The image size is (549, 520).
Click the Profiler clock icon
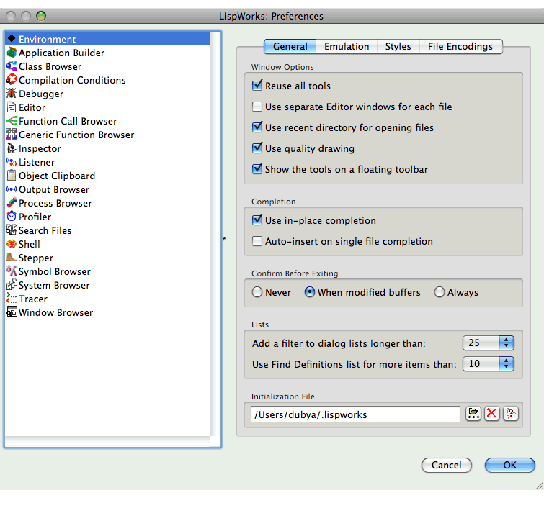[11, 216]
